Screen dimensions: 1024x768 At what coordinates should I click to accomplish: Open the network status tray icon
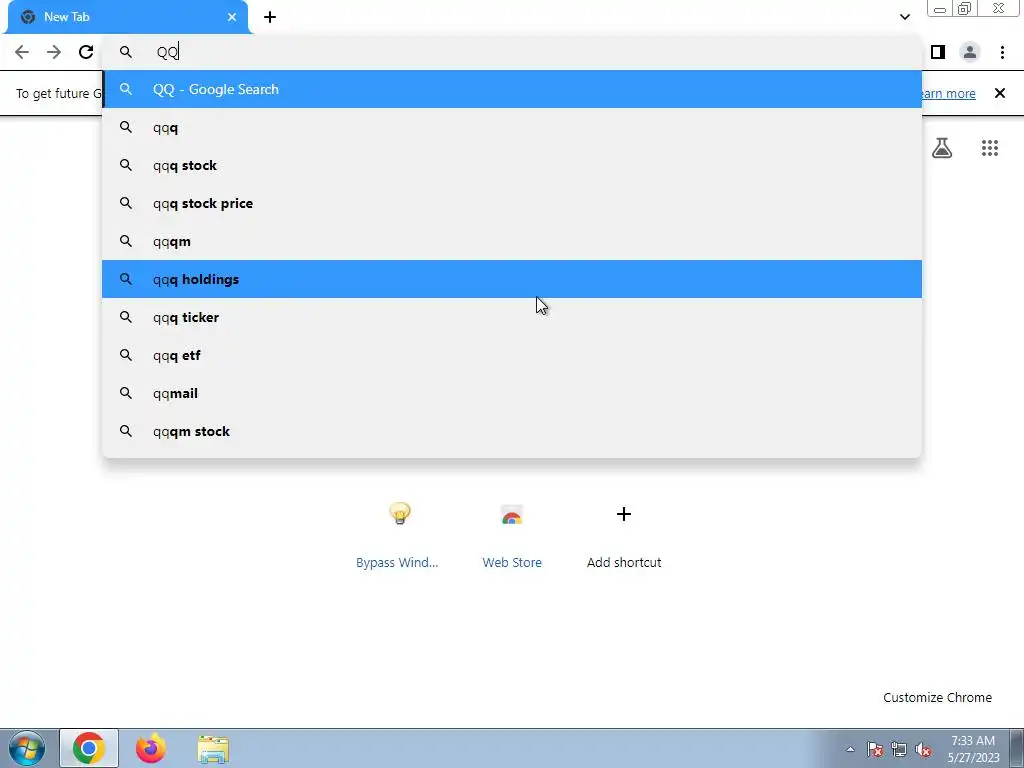coord(899,749)
